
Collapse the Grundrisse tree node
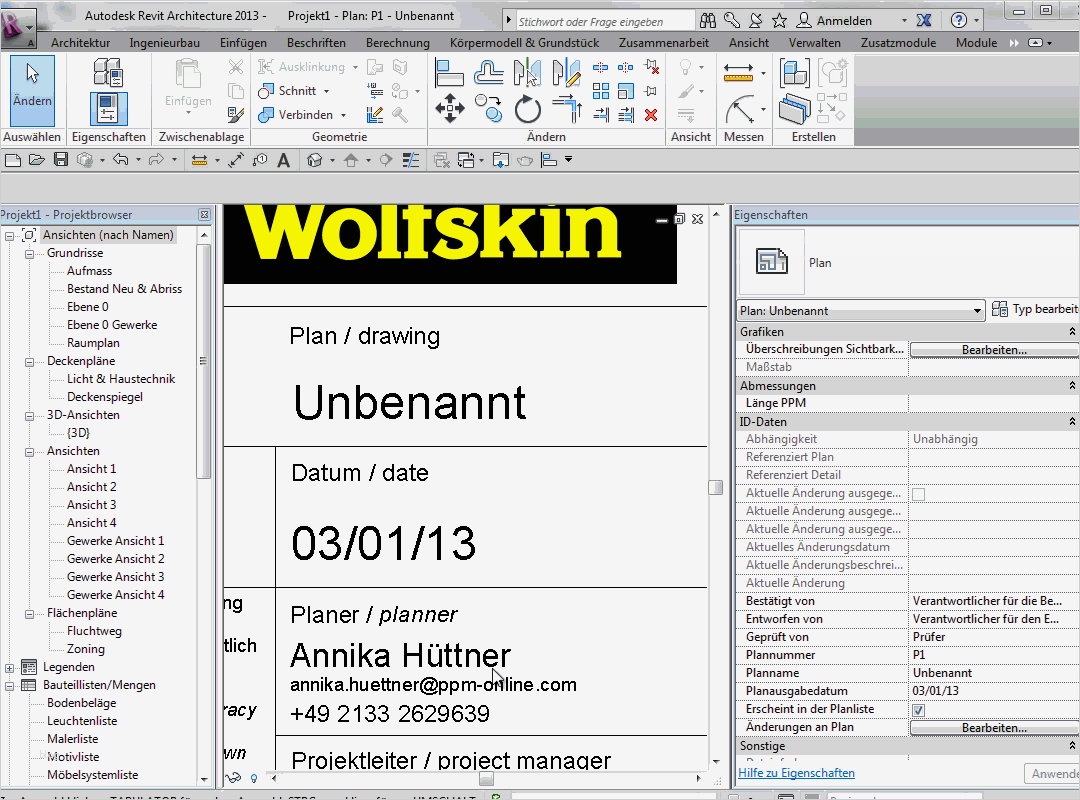(30, 254)
